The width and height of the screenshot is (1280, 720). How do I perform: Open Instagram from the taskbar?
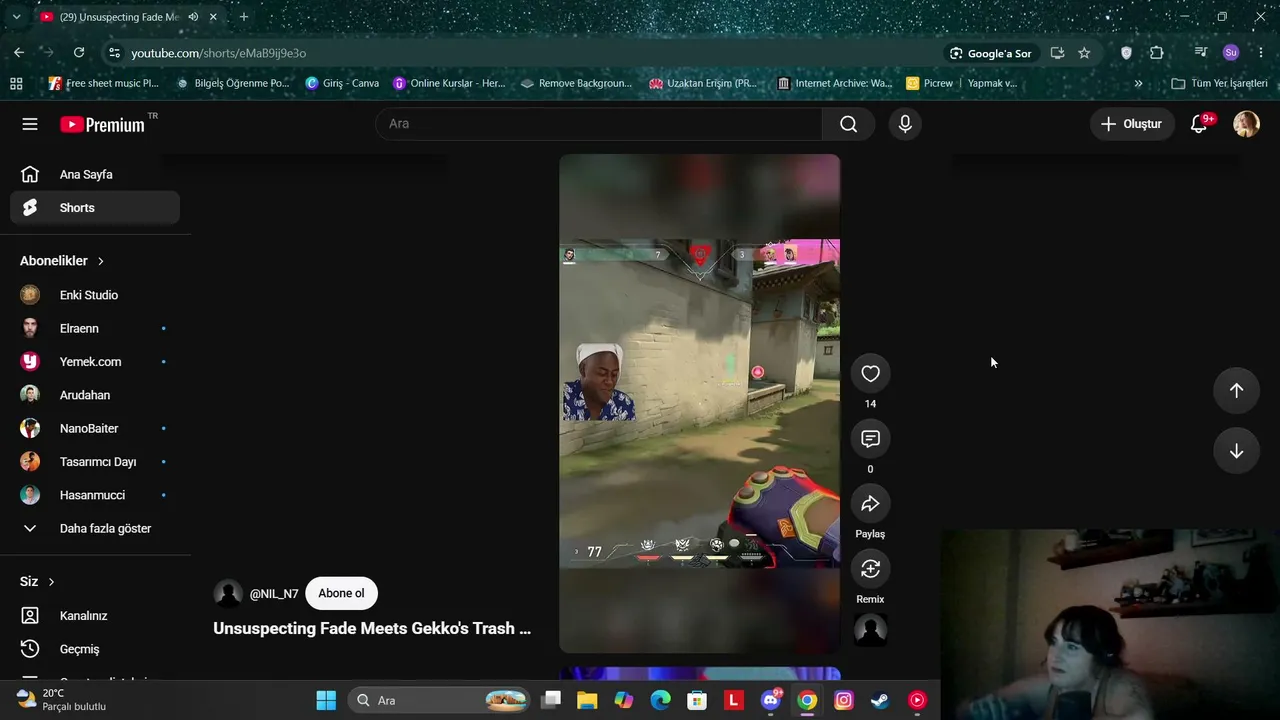[x=843, y=700]
